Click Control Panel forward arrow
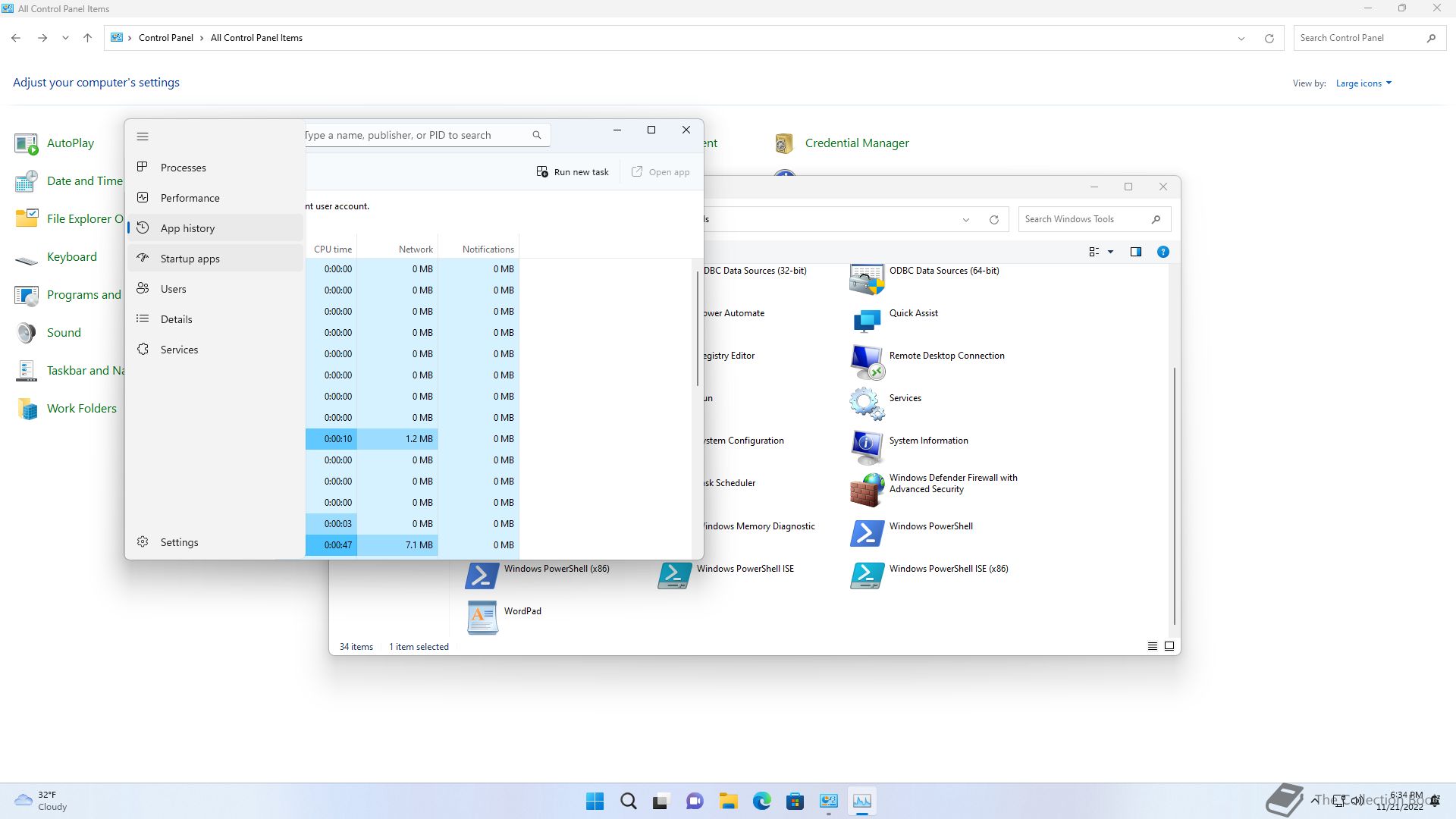Image resolution: width=1456 pixels, height=819 pixels. pyautogui.click(x=42, y=38)
